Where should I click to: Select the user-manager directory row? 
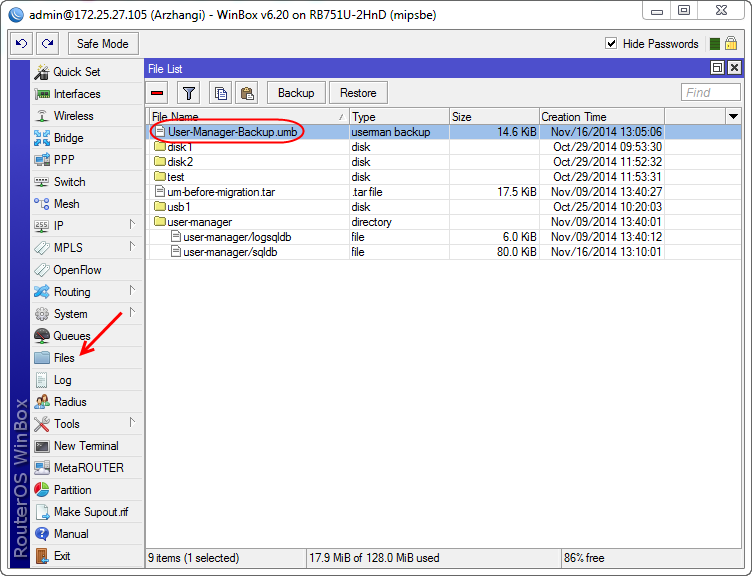(x=444, y=222)
